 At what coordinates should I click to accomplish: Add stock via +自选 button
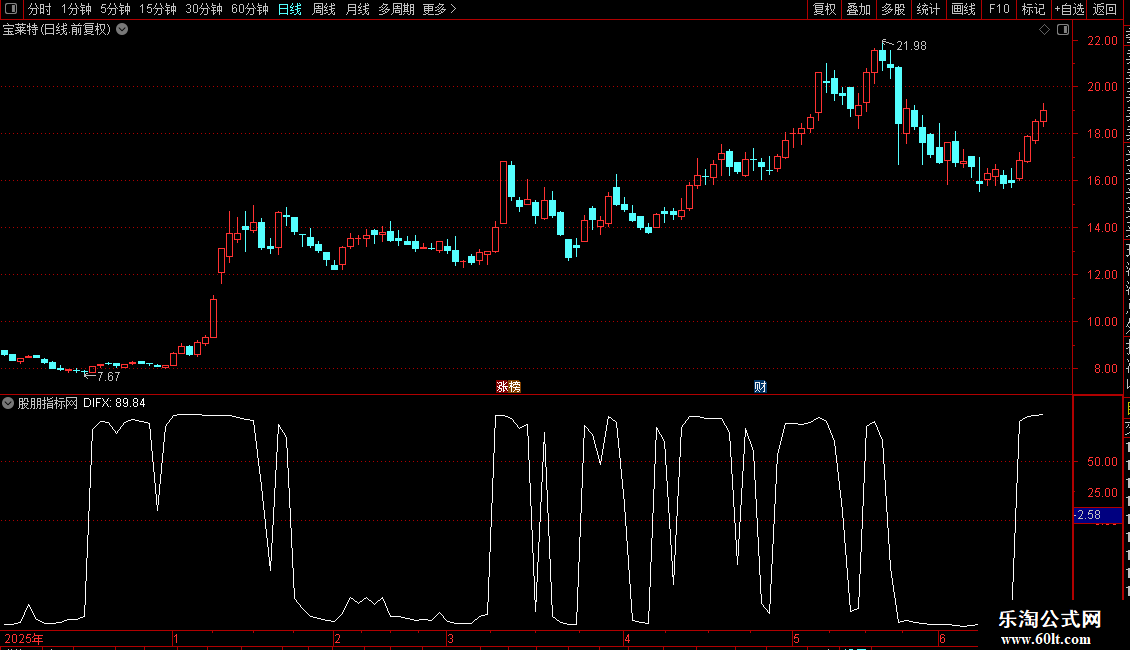coord(1069,9)
